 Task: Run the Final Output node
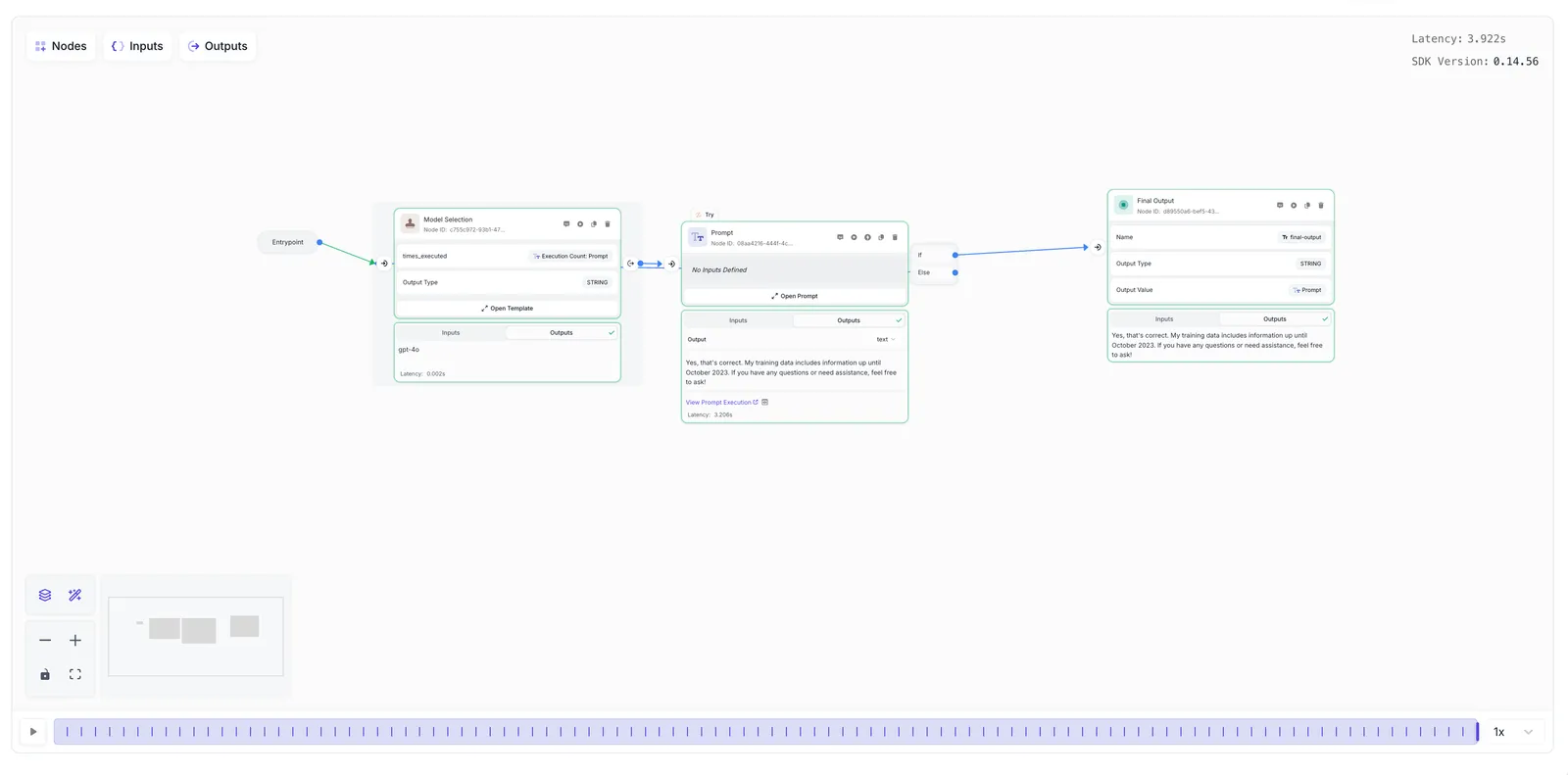coord(1294,206)
